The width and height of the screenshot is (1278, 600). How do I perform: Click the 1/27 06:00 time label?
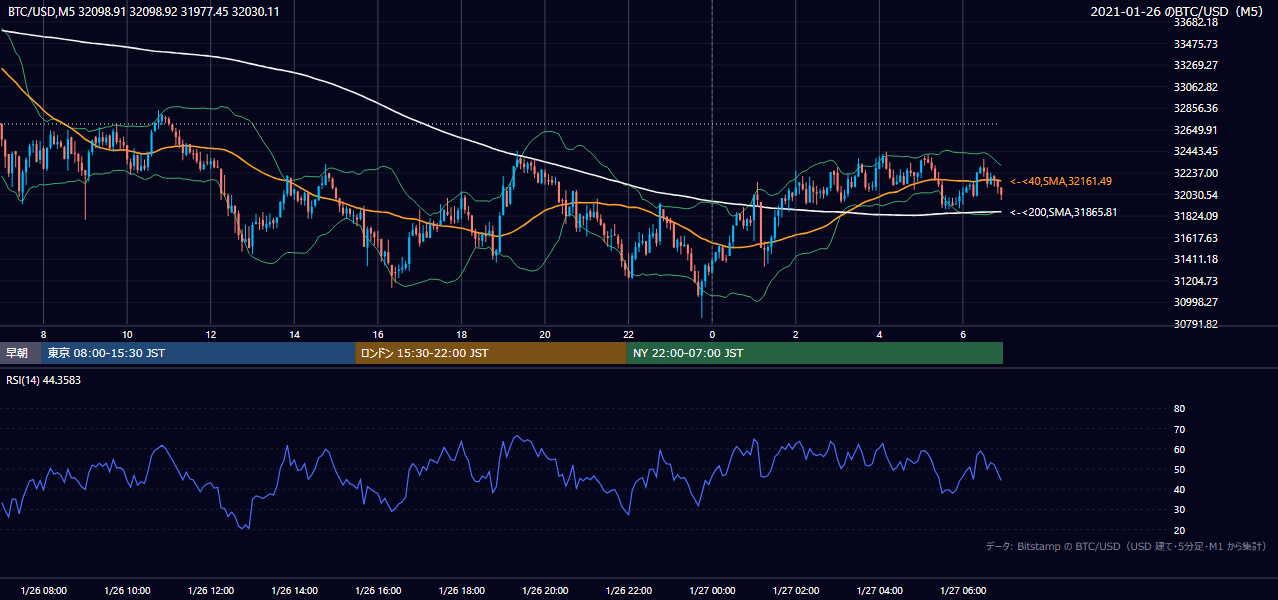coord(963,591)
